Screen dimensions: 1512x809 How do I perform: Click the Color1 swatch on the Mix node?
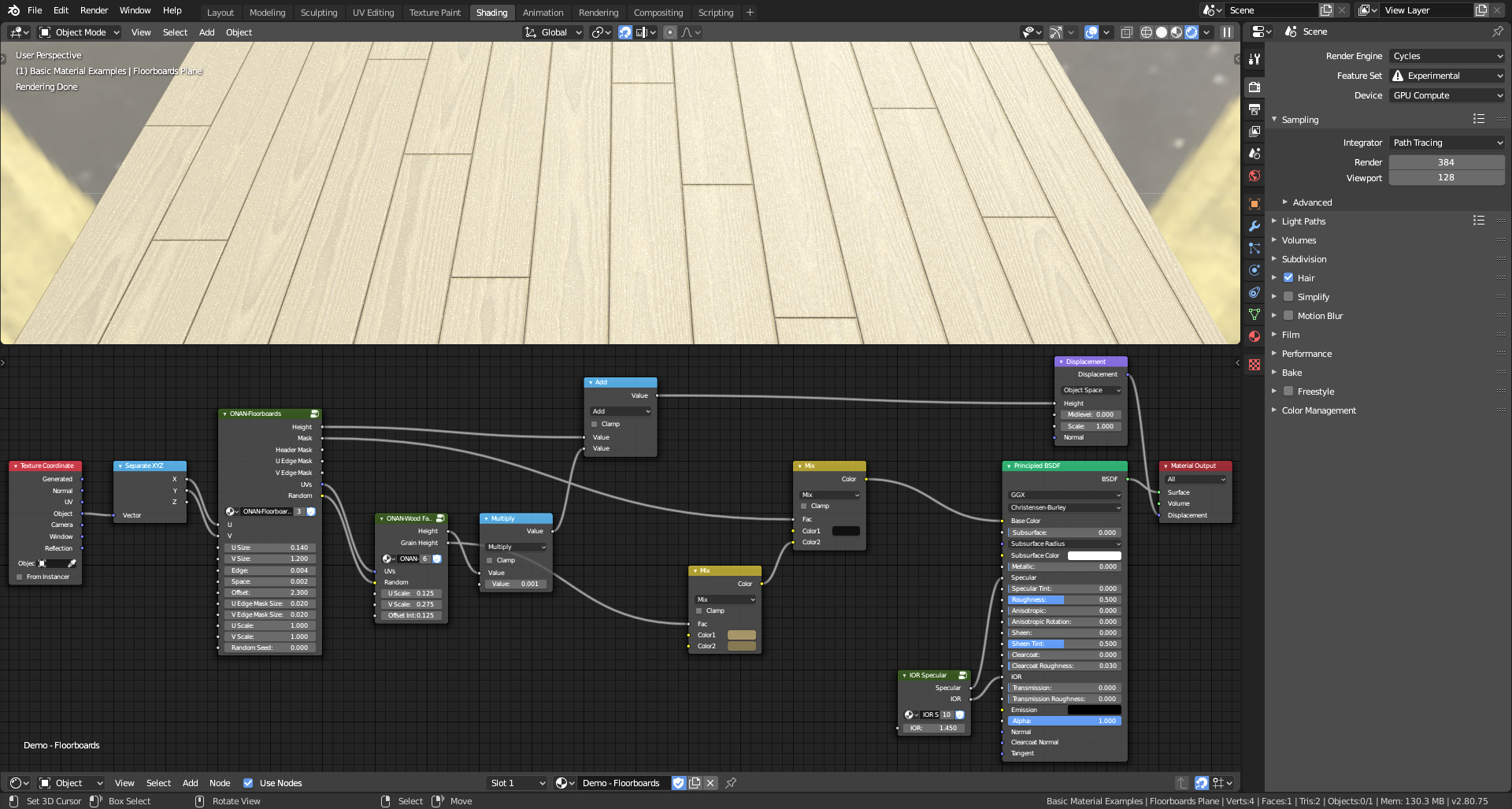(x=845, y=531)
